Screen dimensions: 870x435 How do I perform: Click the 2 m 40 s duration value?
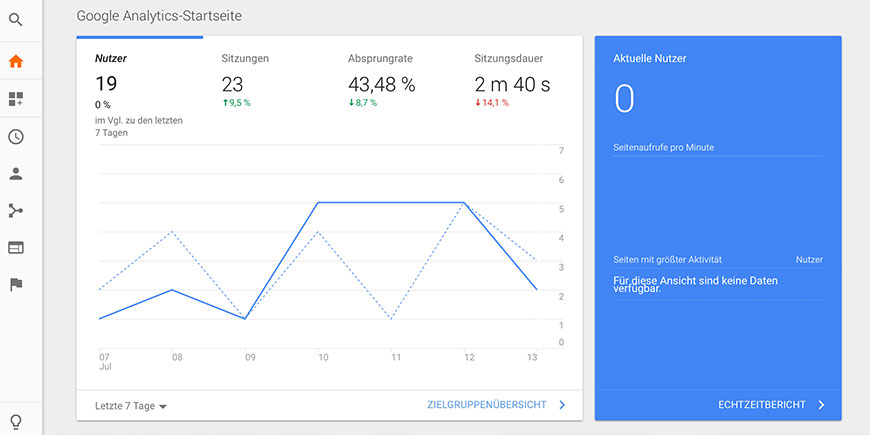click(x=513, y=84)
